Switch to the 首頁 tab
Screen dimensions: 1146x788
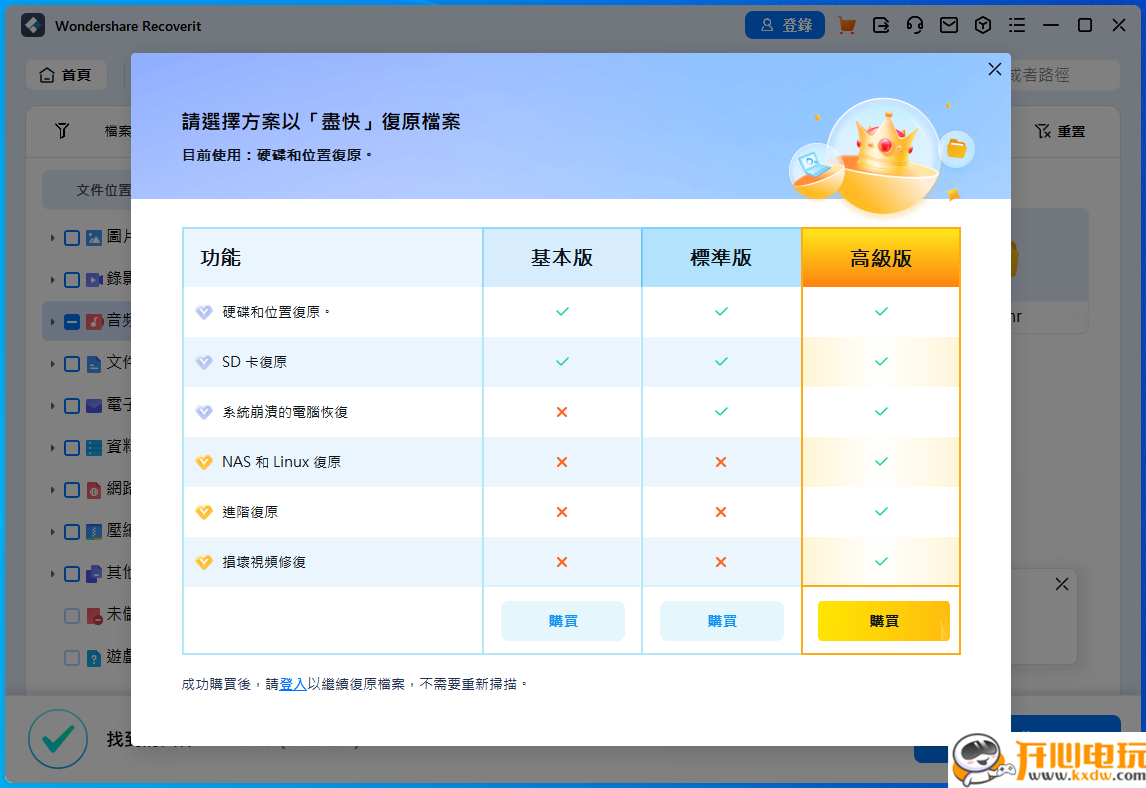coord(66,74)
